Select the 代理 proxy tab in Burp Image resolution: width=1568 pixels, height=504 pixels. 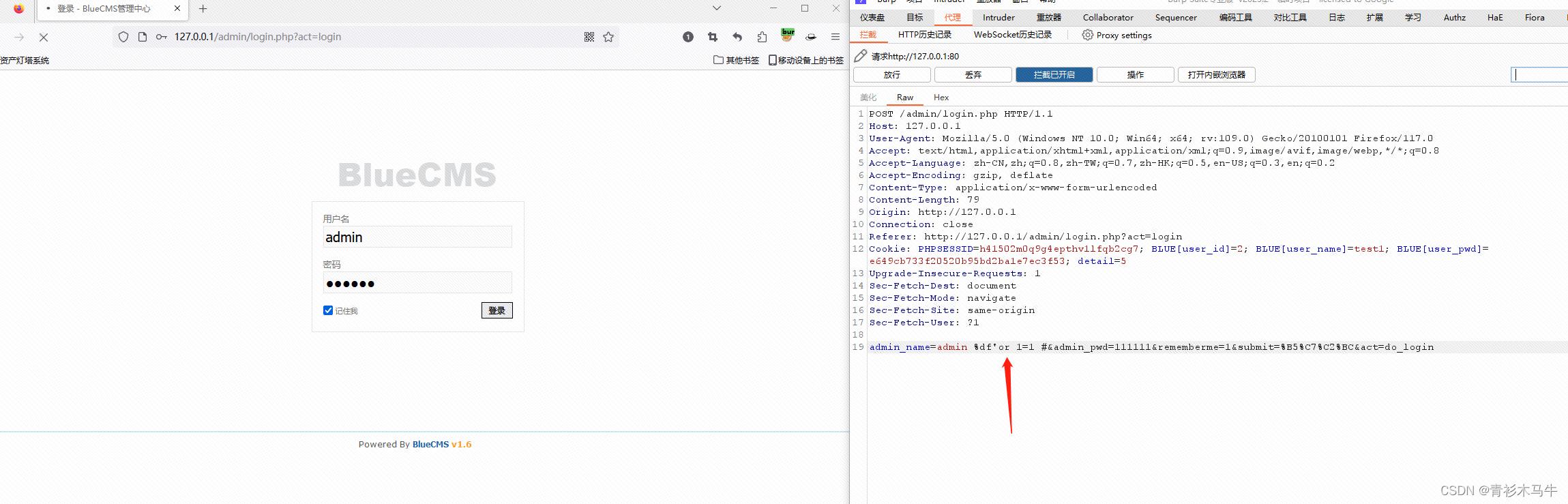[953, 18]
